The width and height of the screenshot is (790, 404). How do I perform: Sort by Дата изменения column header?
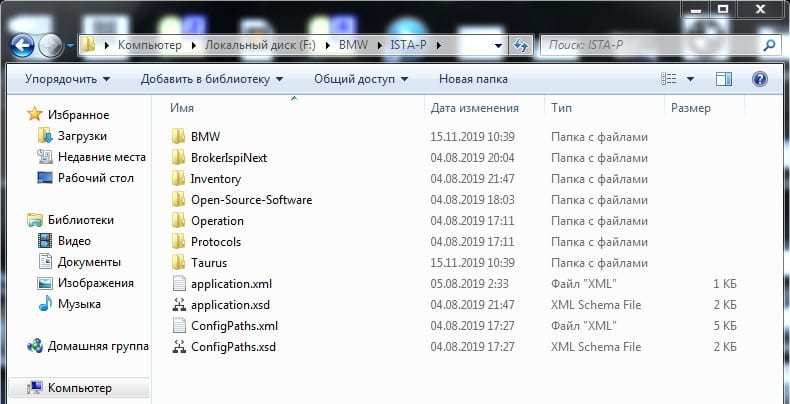[x=475, y=108]
